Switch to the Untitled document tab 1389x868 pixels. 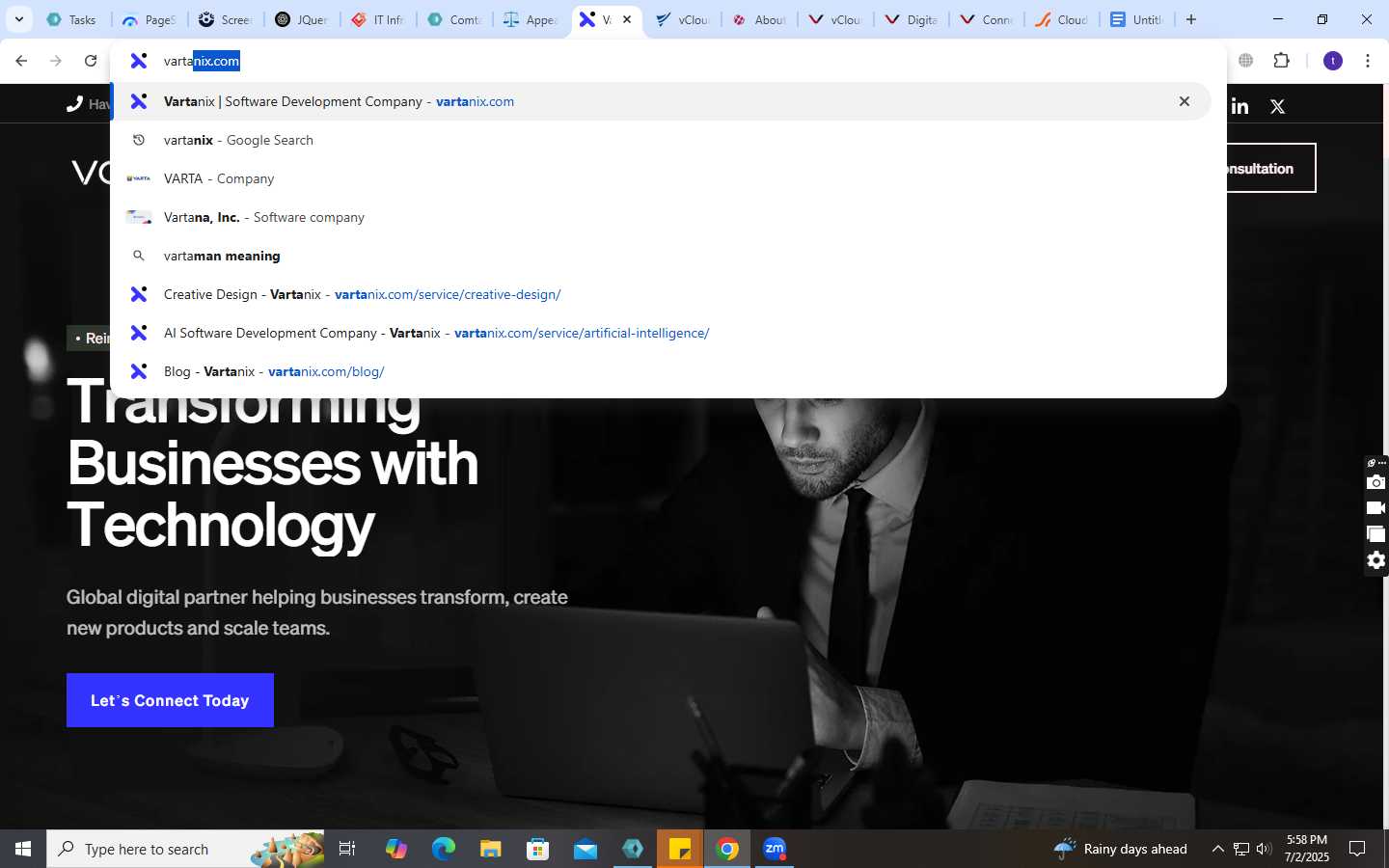(1139, 19)
